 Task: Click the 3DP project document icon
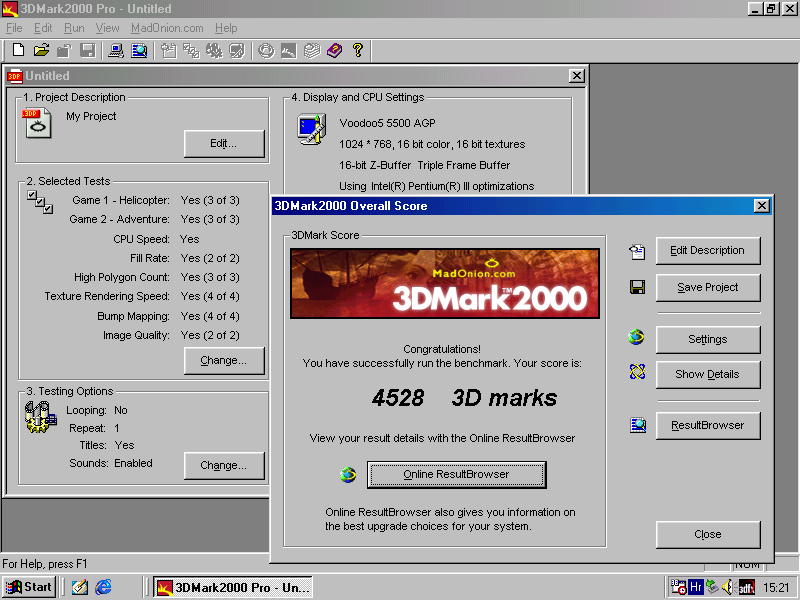click(36, 122)
